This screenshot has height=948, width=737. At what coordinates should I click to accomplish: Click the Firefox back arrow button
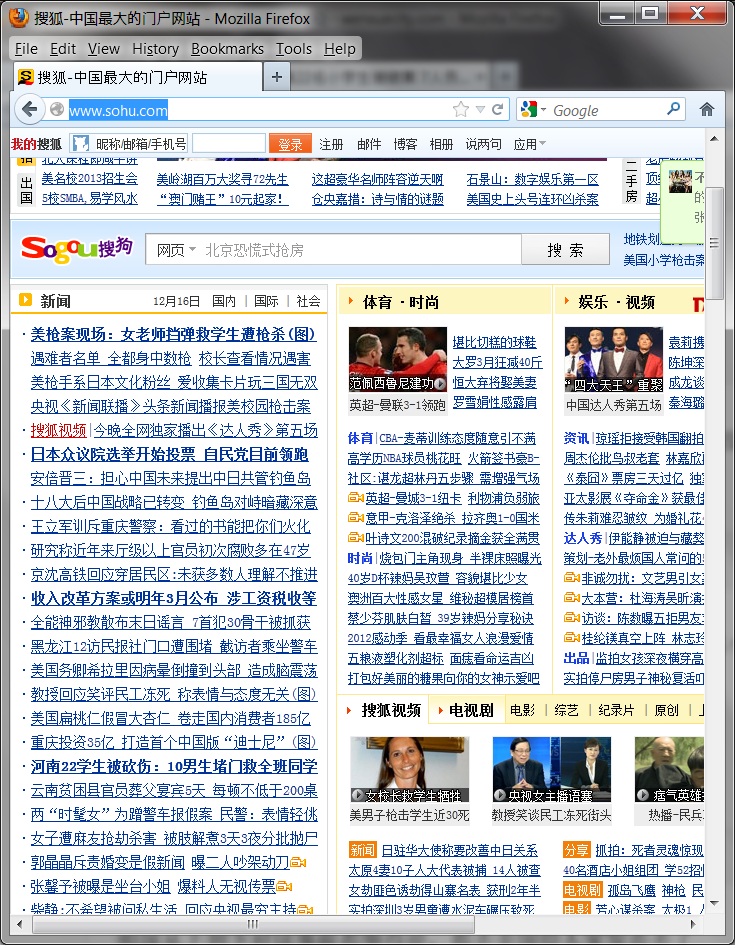click(x=29, y=109)
